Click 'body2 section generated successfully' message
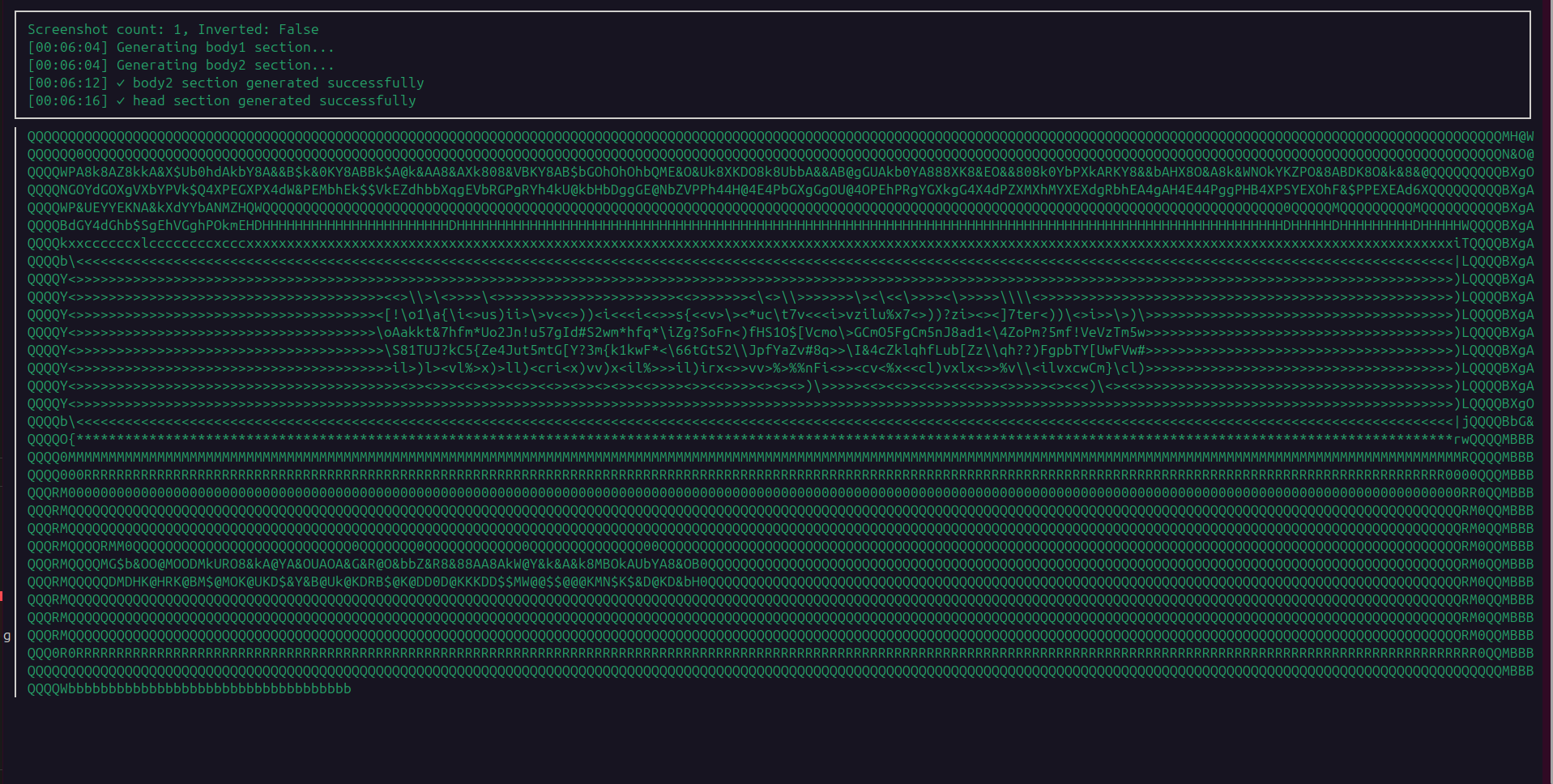Image resolution: width=1553 pixels, height=784 pixels. pos(279,83)
